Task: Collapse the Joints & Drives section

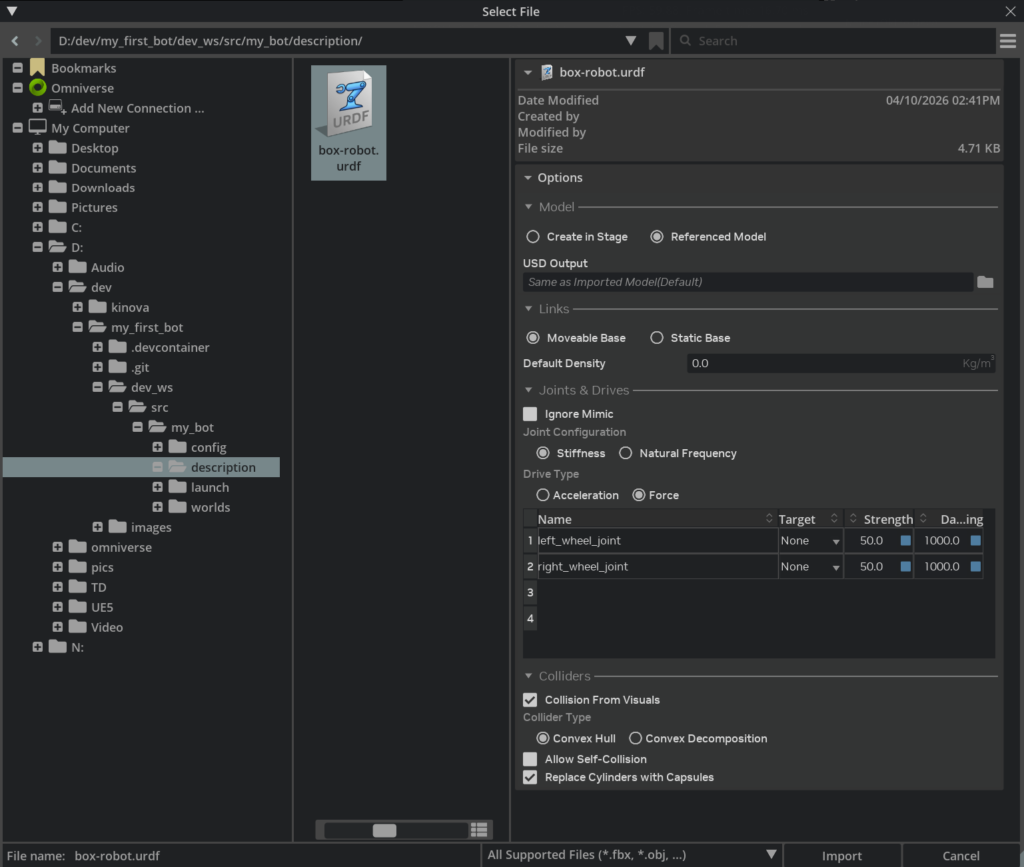Action: coord(529,390)
